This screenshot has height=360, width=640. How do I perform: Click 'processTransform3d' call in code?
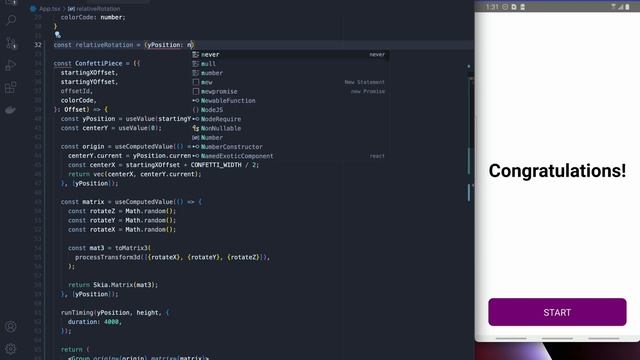coord(107,257)
